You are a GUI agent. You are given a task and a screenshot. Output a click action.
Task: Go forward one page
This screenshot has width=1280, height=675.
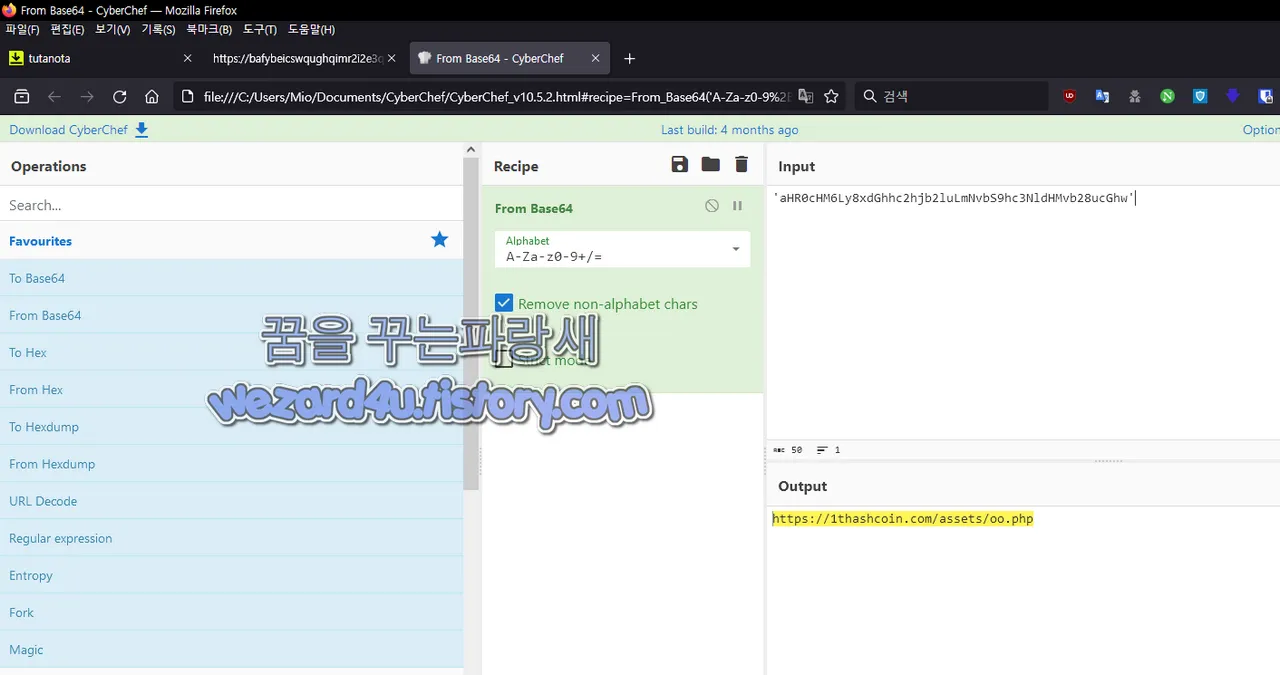click(87, 97)
